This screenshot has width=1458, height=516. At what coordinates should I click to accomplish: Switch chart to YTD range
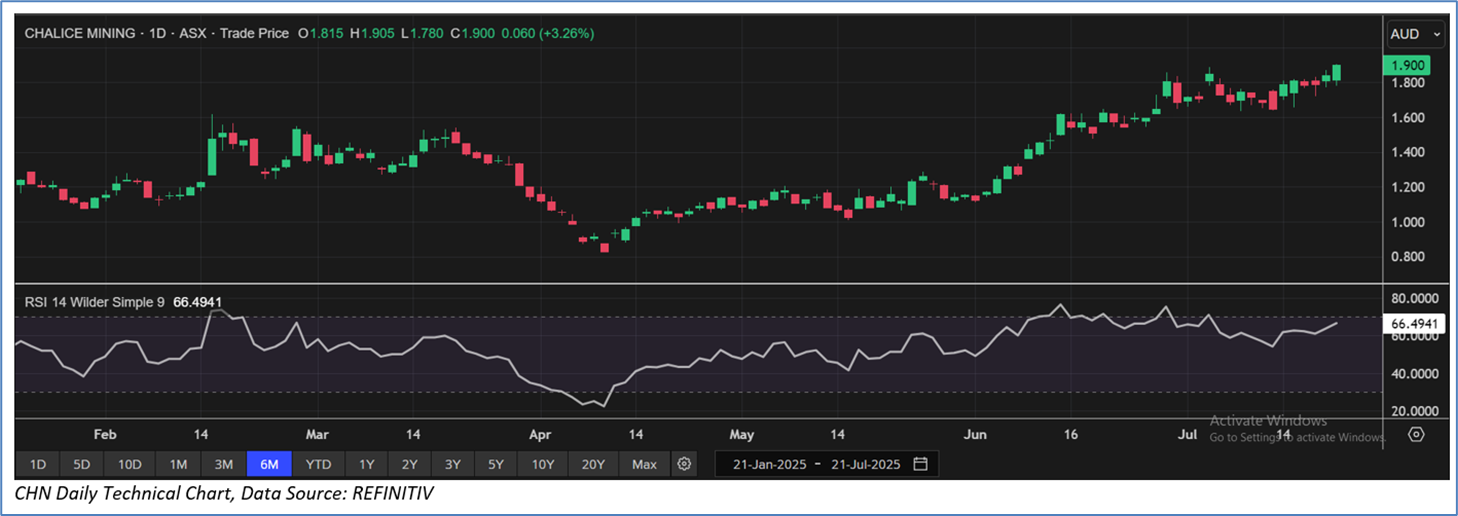318,464
